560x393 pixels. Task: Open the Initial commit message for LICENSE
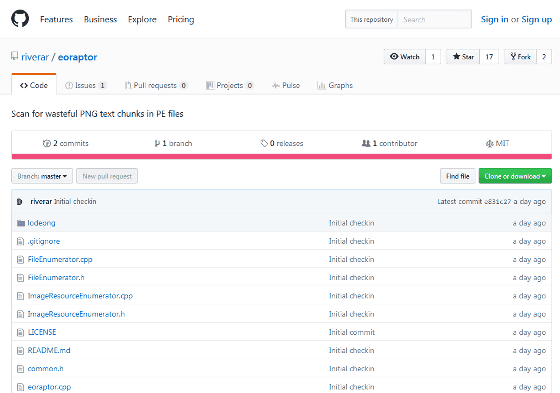click(352, 332)
